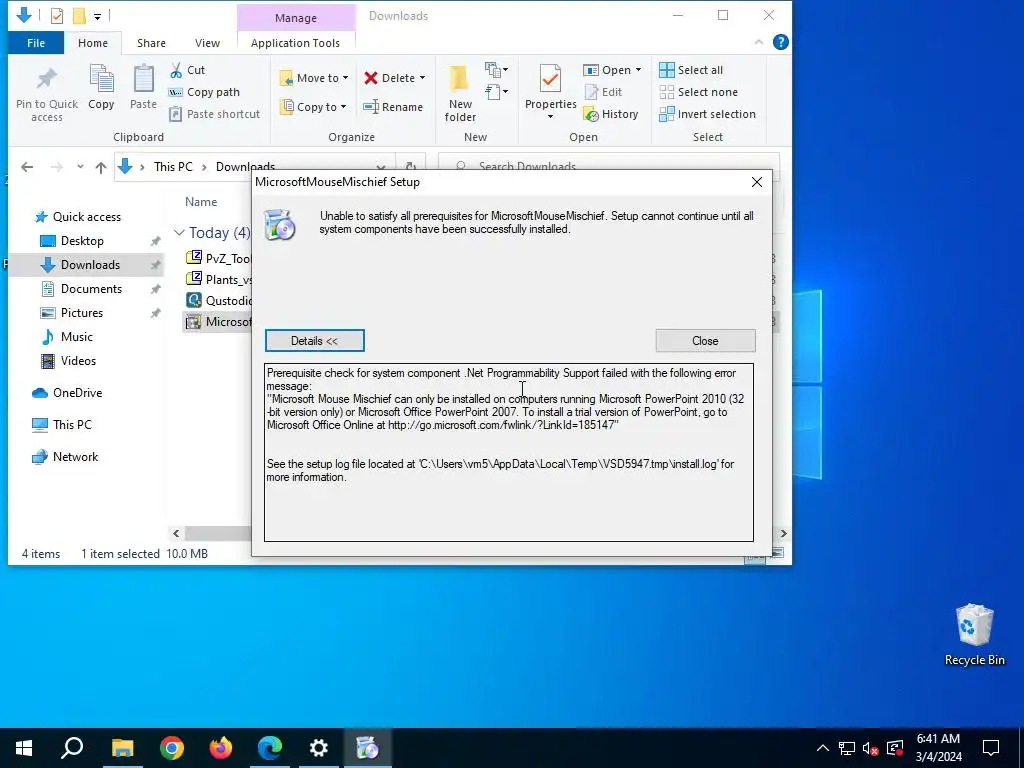The width and height of the screenshot is (1024, 768).
Task: Select the PvZ_Tool file
Action: (219, 258)
